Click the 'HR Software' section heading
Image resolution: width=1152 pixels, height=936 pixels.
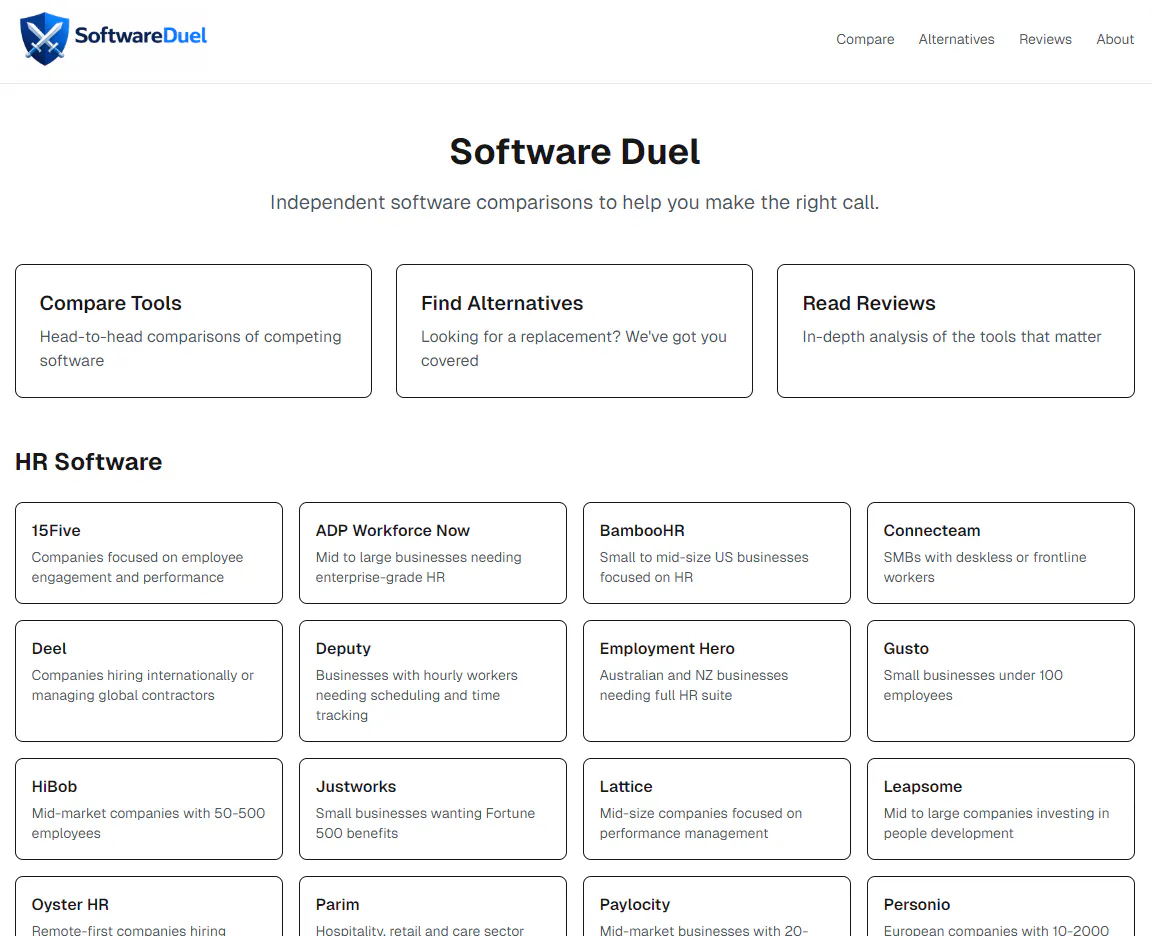click(89, 461)
